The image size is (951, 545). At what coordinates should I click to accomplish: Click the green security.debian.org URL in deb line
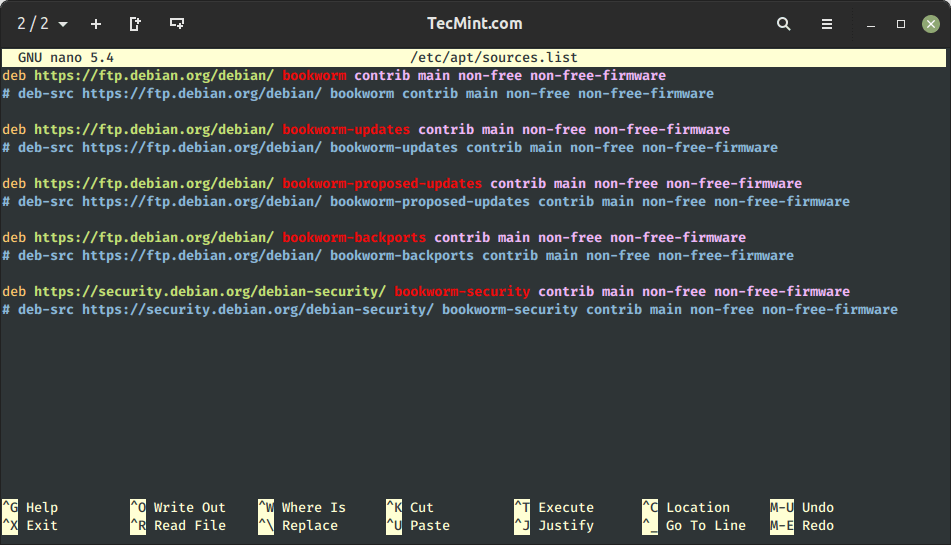tap(210, 292)
